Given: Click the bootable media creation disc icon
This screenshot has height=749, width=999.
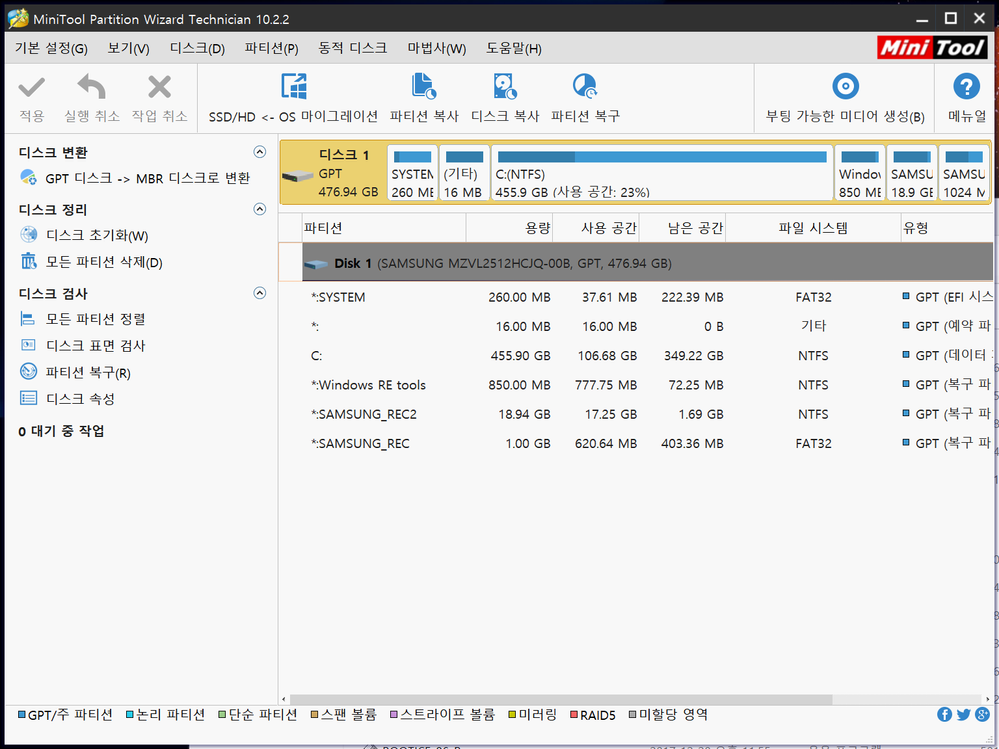Looking at the screenshot, I should click(845, 86).
